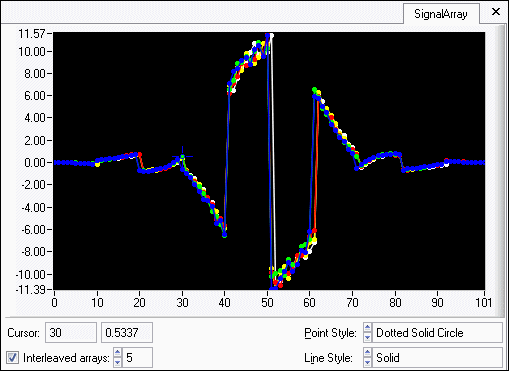Step Line Style down one option
The width and height of the screenshot is (509, 371).
(x=367, y=362)
